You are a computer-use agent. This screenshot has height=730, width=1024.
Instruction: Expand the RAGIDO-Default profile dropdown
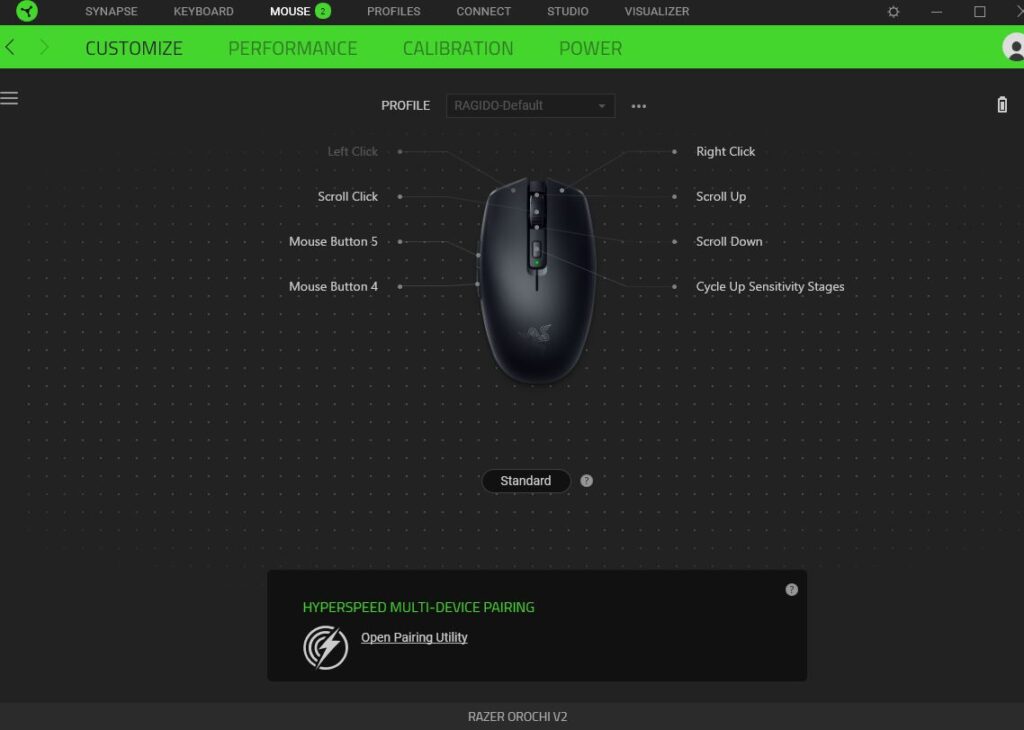(x=530, y=106)
